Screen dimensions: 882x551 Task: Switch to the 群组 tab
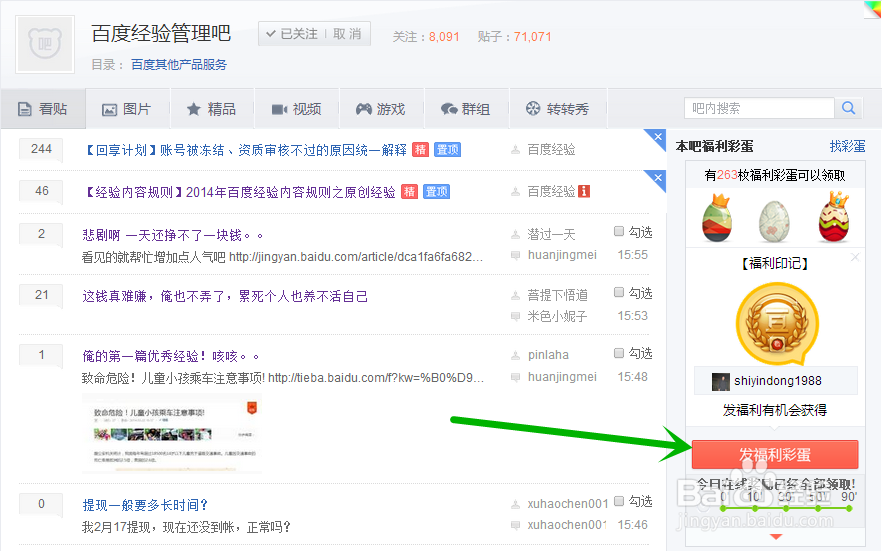pos(466,109)
